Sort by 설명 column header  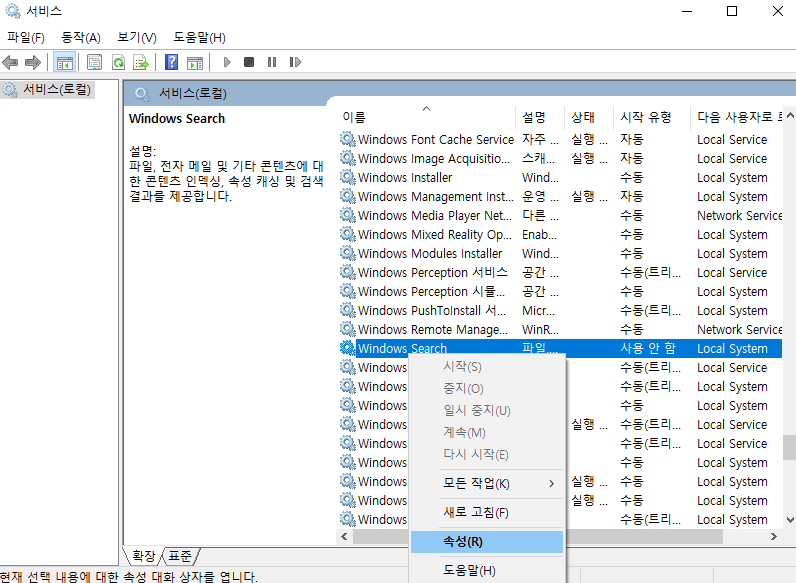[x=540, y=117]
